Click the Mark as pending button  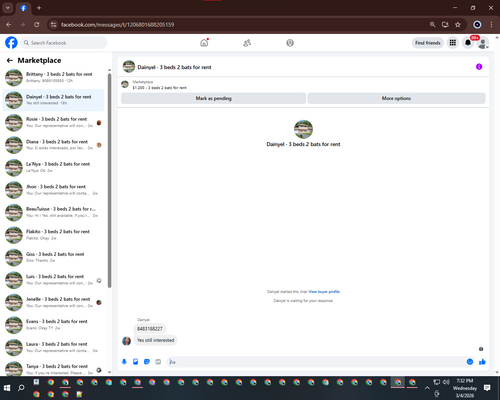[x=213, y=98]
